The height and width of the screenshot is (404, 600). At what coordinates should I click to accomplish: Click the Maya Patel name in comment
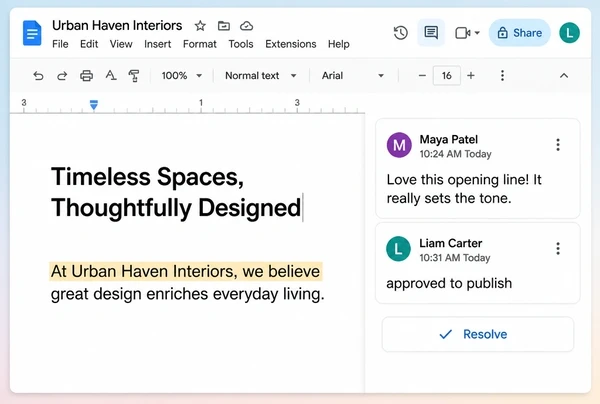coord(449,139)
